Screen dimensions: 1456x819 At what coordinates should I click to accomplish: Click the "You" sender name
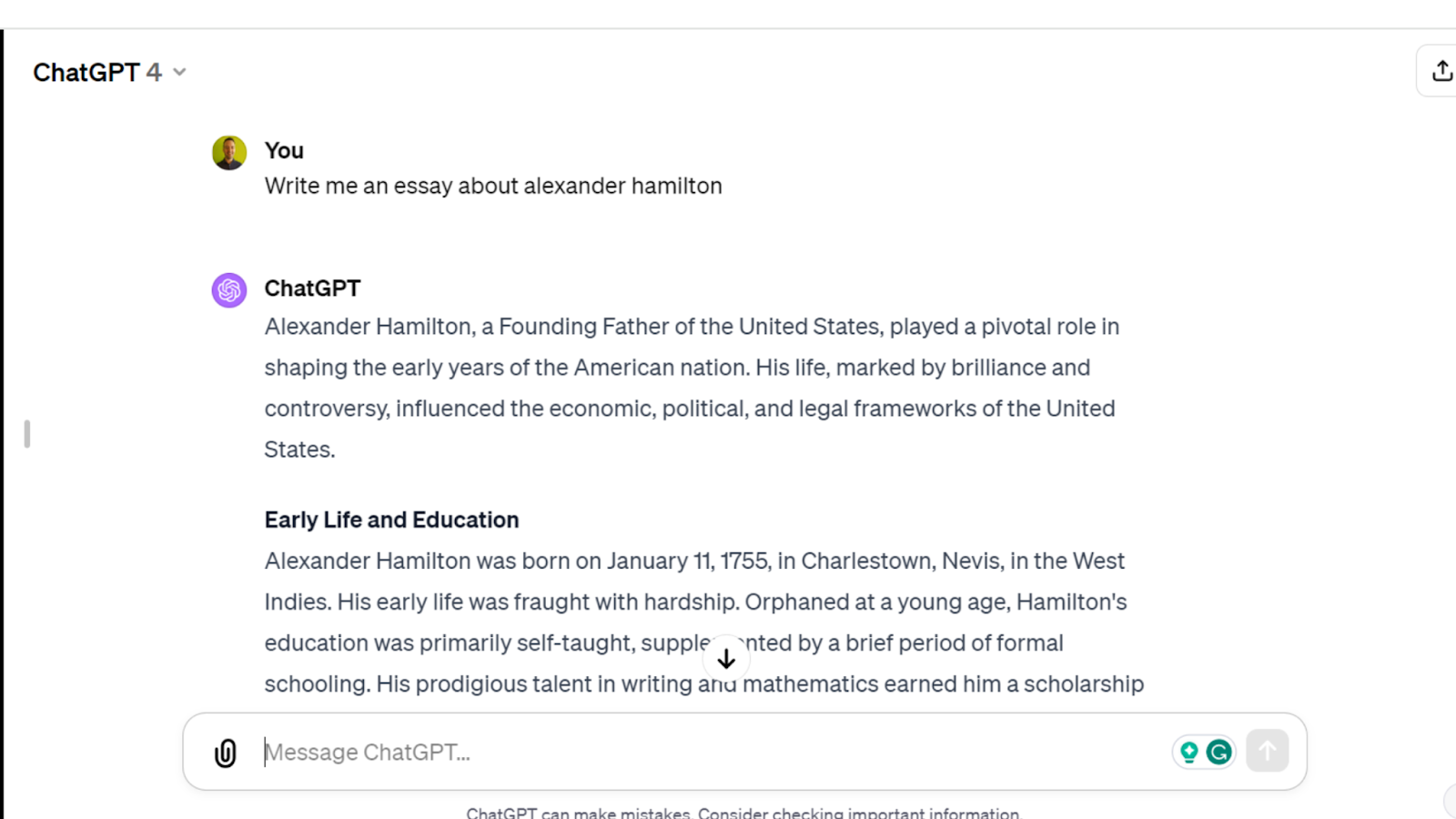(284, 151)
